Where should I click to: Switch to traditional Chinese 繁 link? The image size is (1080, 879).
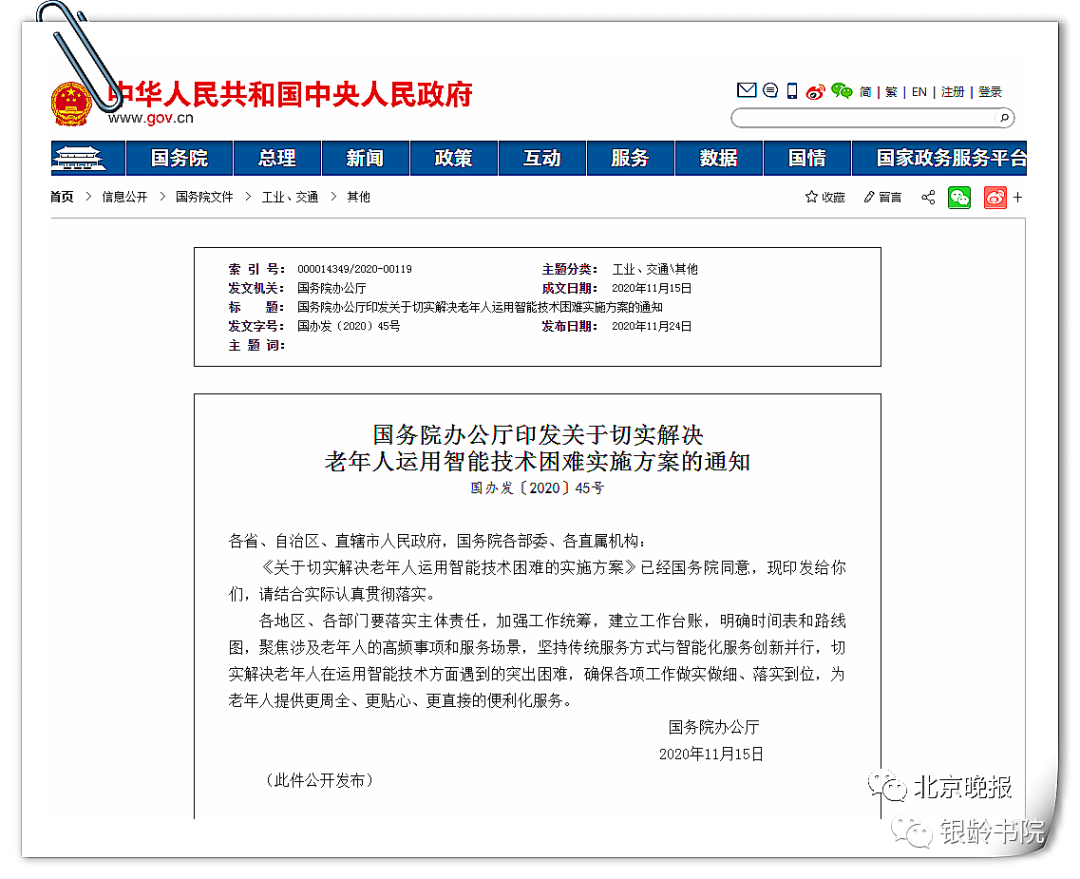891,92
